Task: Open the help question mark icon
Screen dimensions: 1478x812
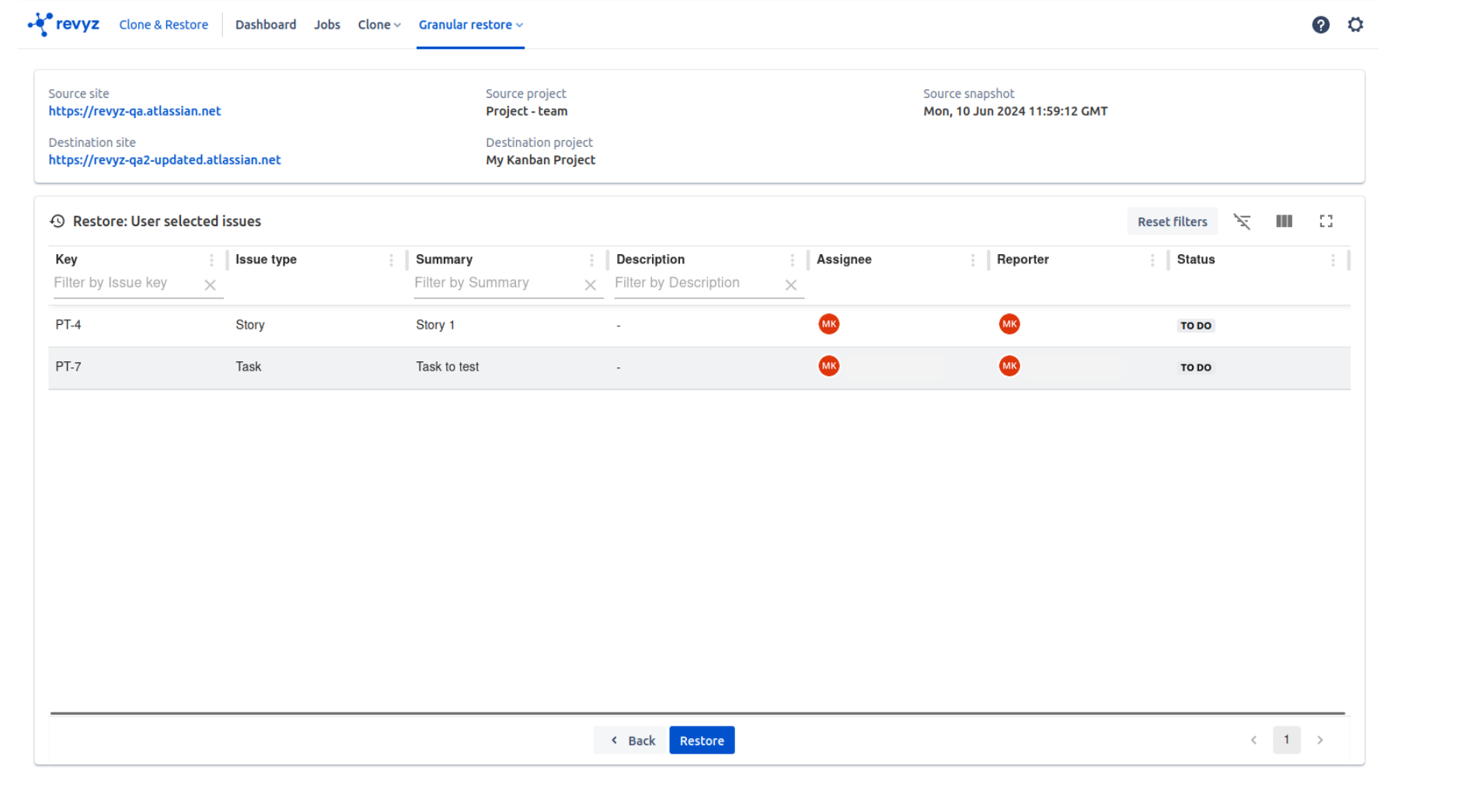Action: [x=1320, y=25]
